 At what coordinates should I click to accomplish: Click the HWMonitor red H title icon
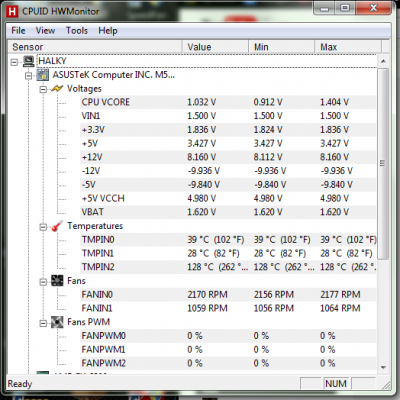tap(12, 11)
